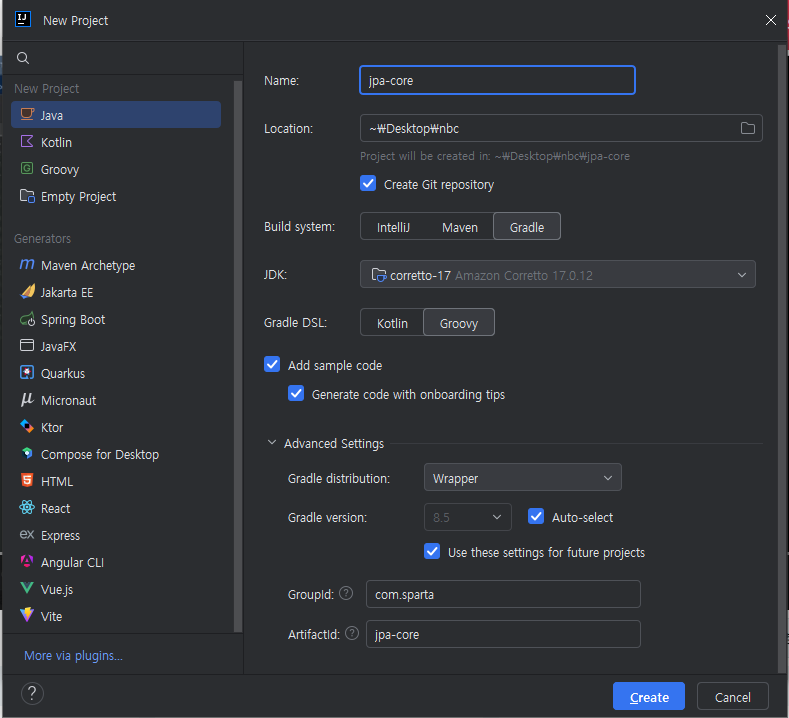
Task: Click the Groovy G icon
Action: pos(27,168)
